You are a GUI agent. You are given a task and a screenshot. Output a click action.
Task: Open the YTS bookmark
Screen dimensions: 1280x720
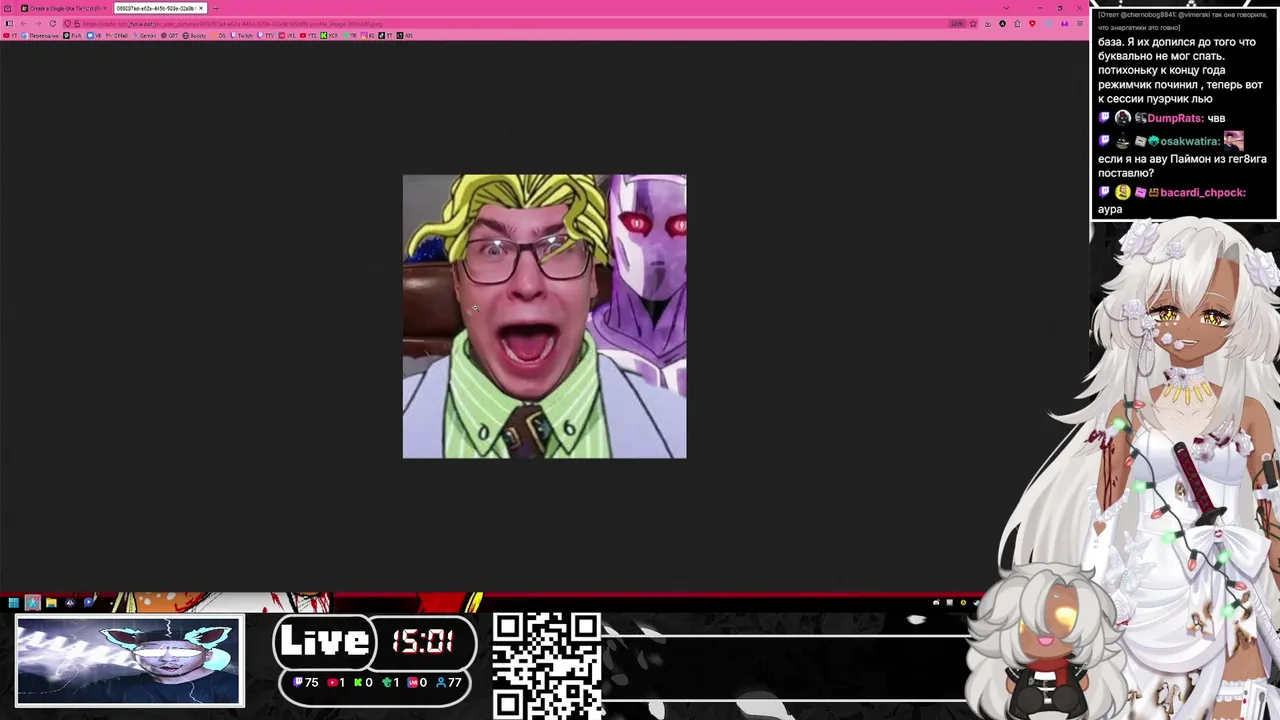pos(308,35)
